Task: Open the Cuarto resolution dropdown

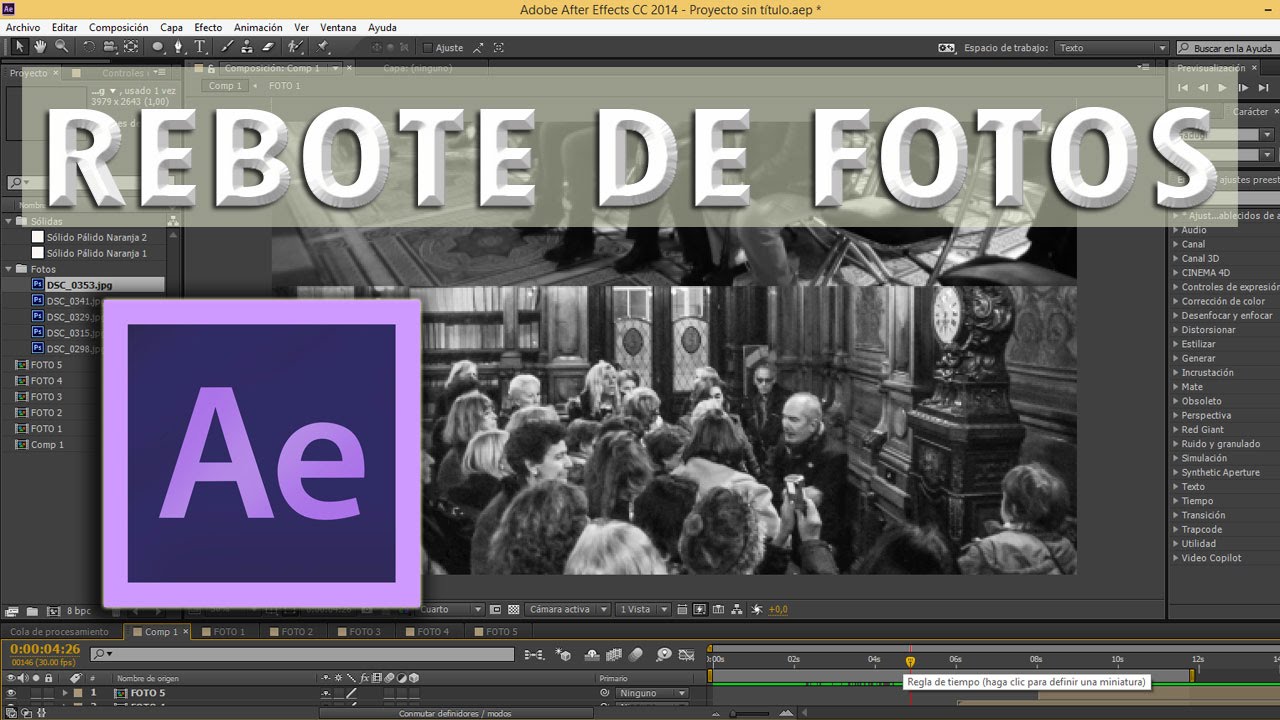Action: (x=452, y=609)
